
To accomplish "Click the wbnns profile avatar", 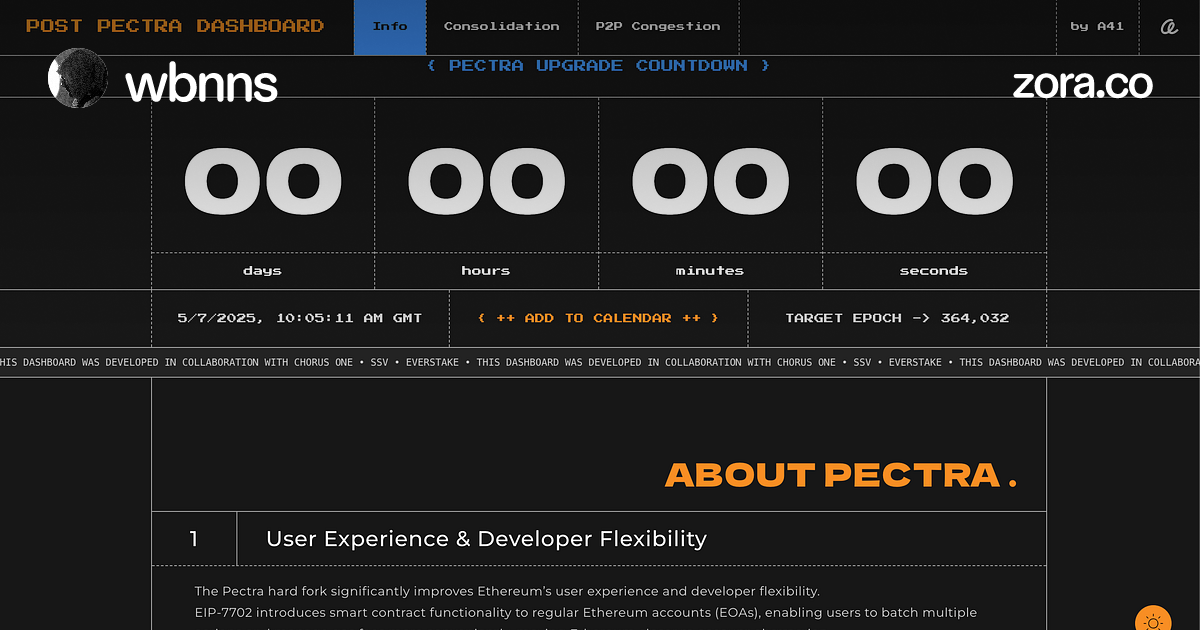I will click(78, 79).
